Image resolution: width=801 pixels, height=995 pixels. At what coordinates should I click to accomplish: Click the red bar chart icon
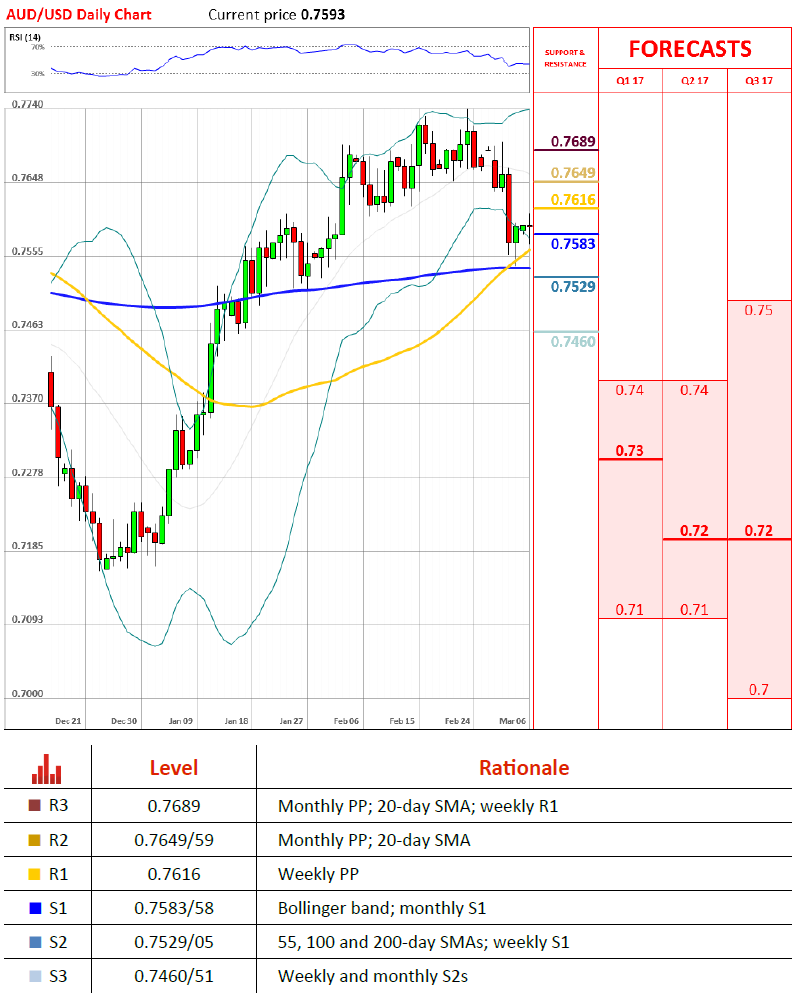[x=46, y=768]
